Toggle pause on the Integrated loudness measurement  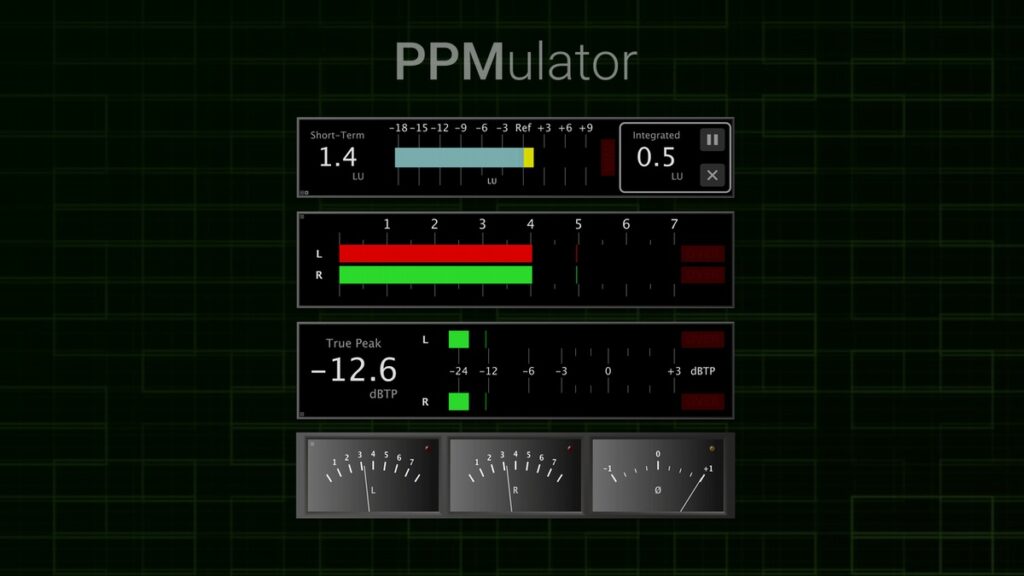tap(712, 139)
